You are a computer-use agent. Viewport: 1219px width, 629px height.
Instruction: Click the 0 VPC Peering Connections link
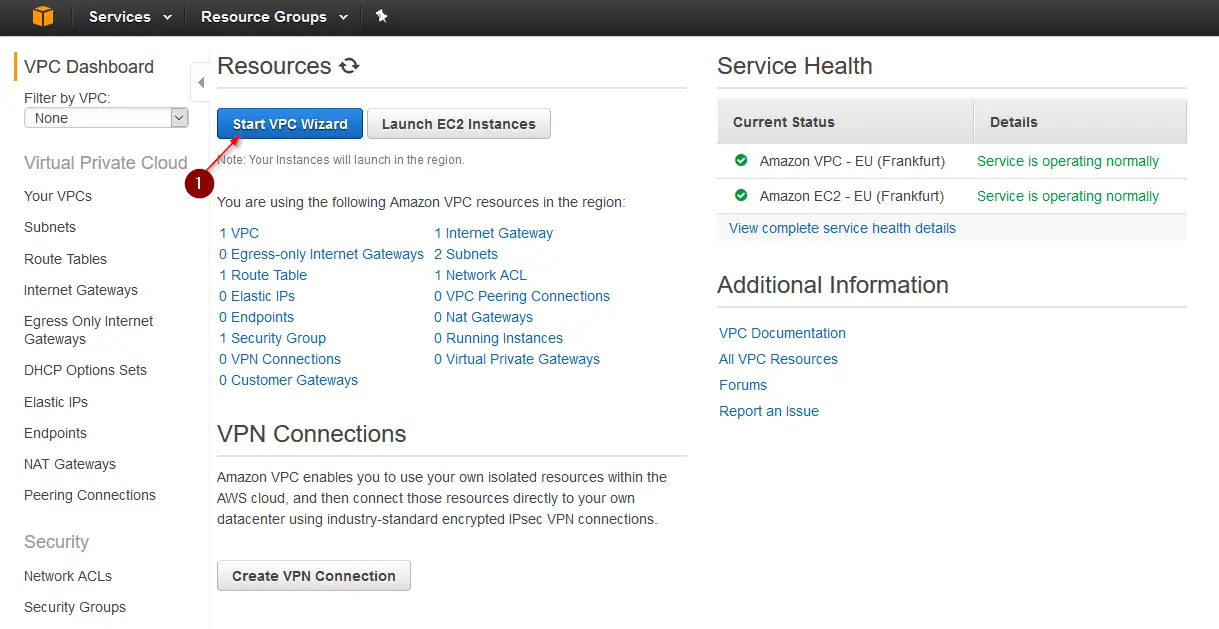tap(522, 296)
